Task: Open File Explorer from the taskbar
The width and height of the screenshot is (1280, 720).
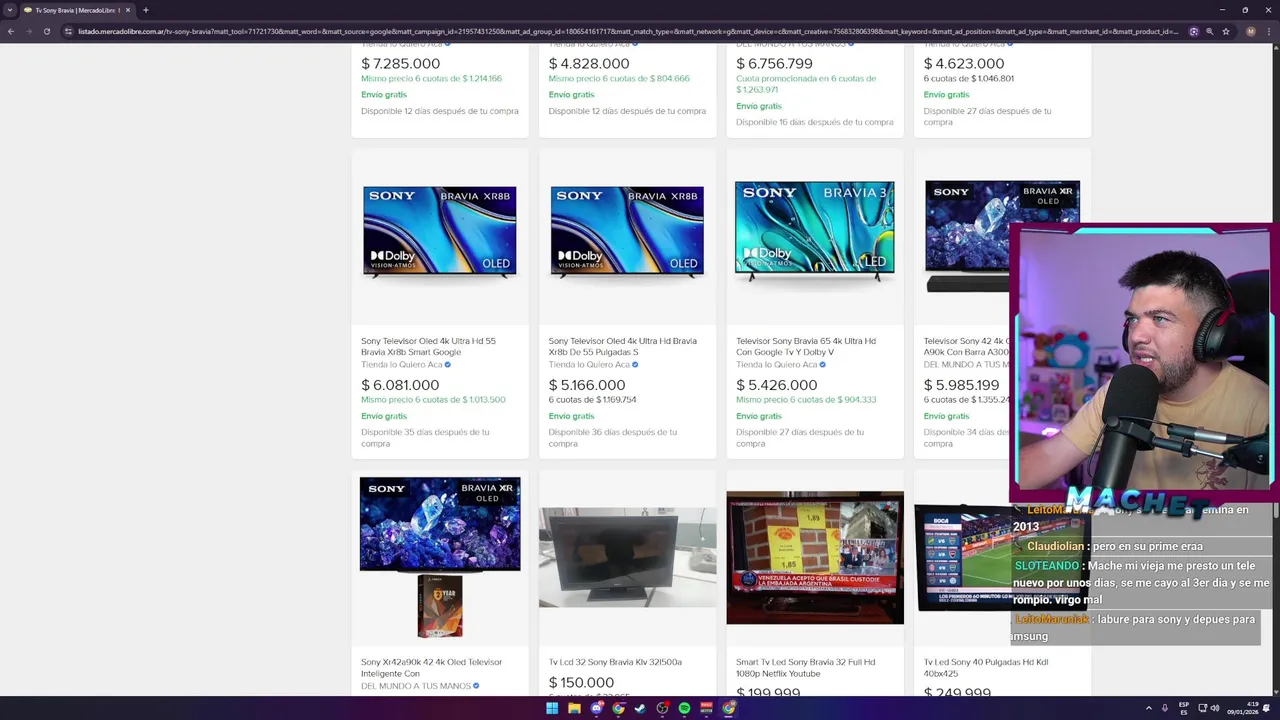Action: [575, 708]
